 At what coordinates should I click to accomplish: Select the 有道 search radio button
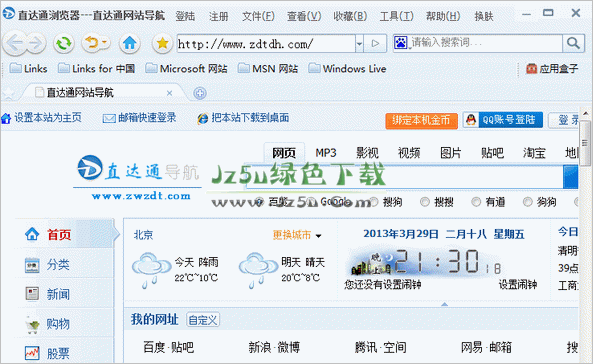pyautogui.click(x=476, y=202)
